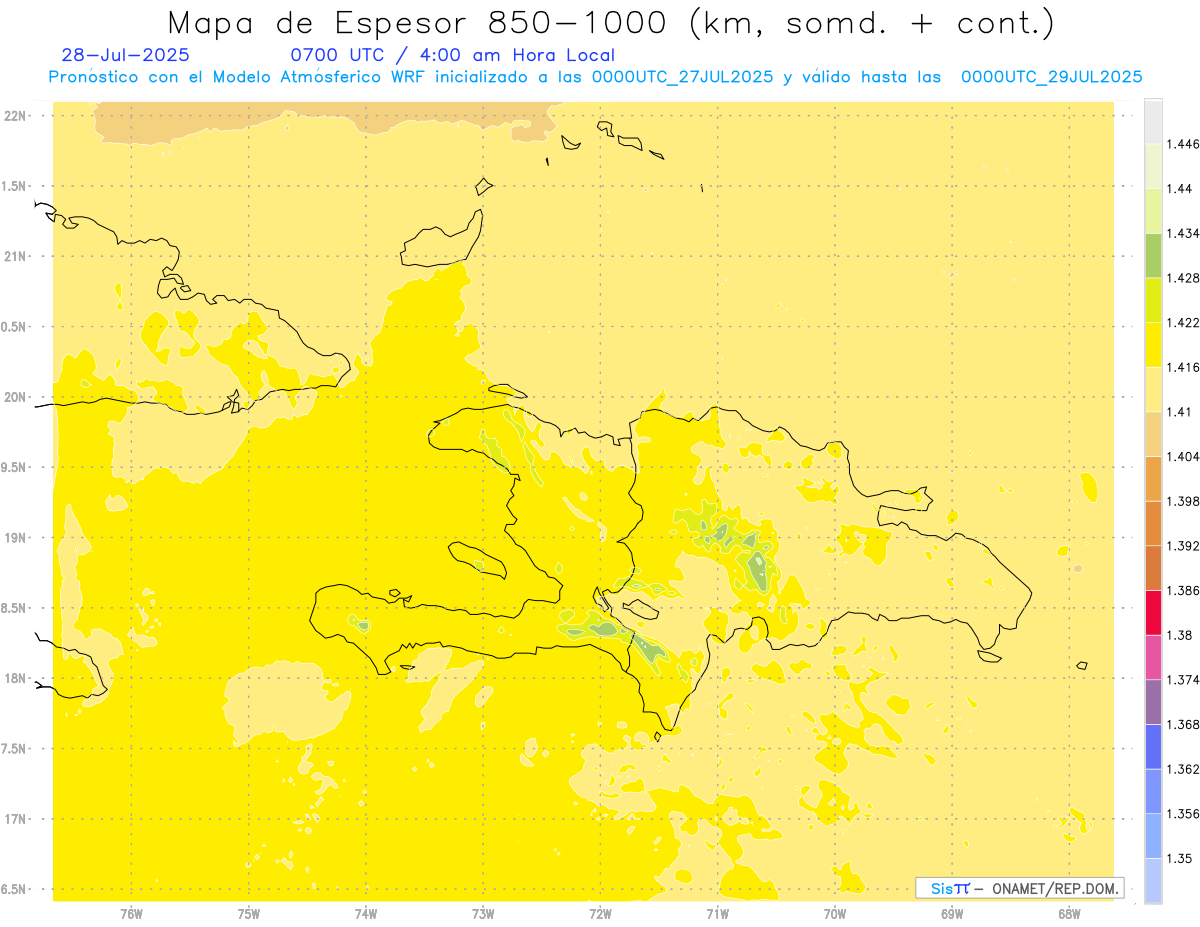Select the '72W' longitude label
The width and height of the screenshot is (1200, 927).
coord(600,914)
